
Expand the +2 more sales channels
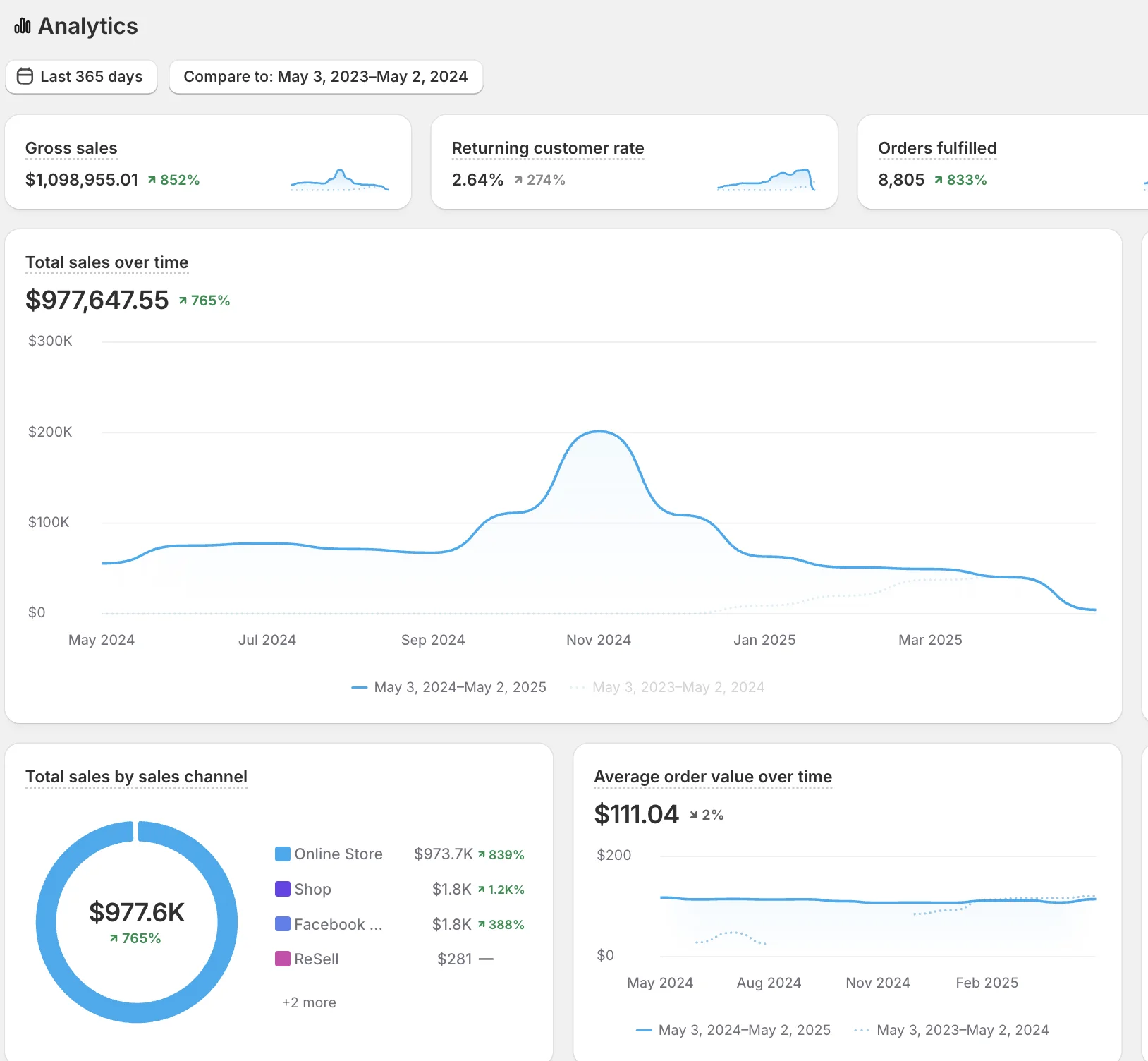point(309,1002)
